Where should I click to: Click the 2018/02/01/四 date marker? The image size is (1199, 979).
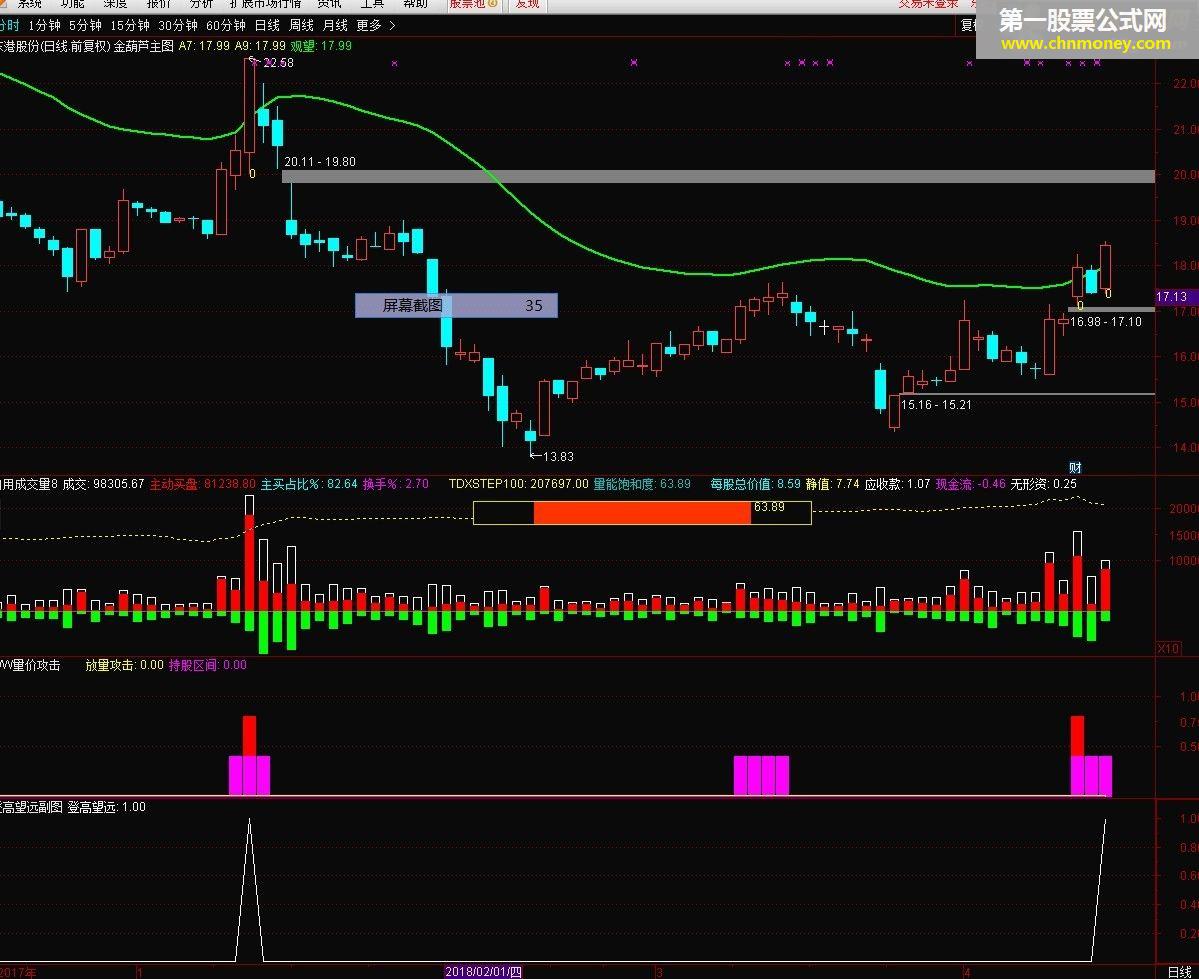tap(483, 972)
